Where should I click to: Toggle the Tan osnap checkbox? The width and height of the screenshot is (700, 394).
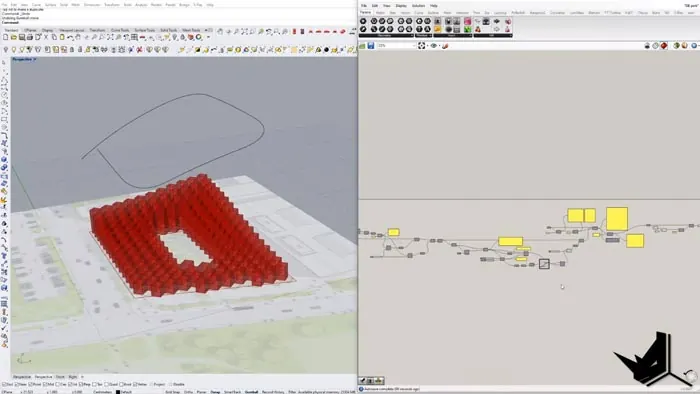[94, 384]
